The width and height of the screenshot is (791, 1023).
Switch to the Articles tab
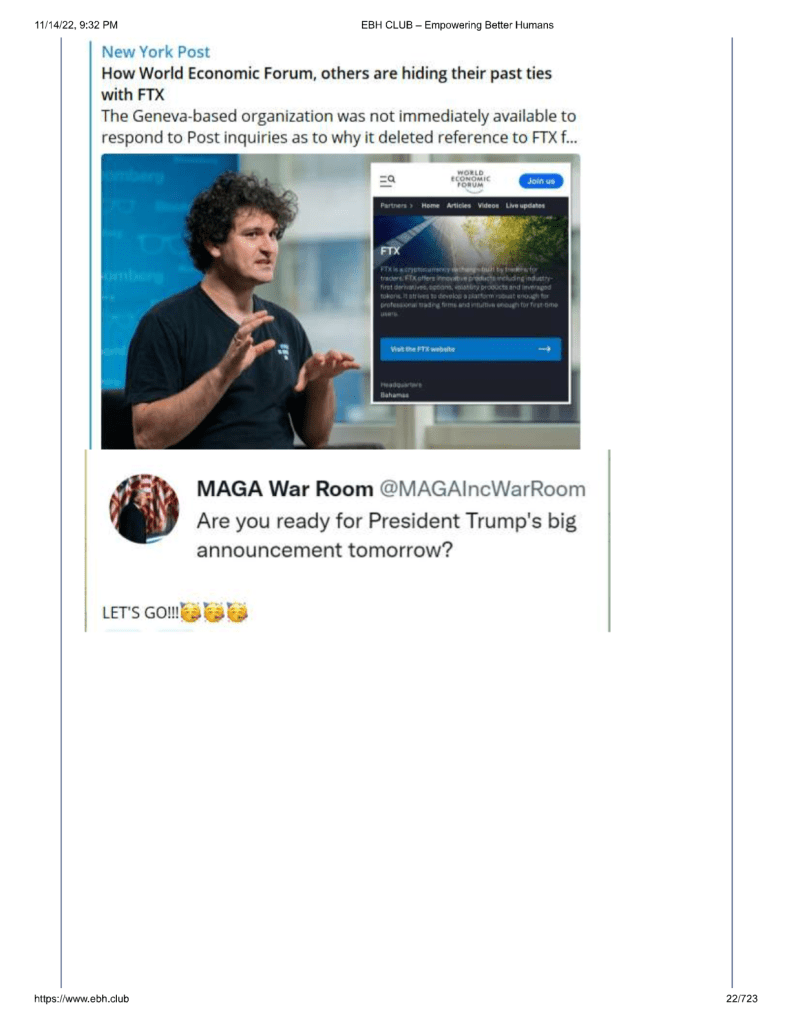459,206
